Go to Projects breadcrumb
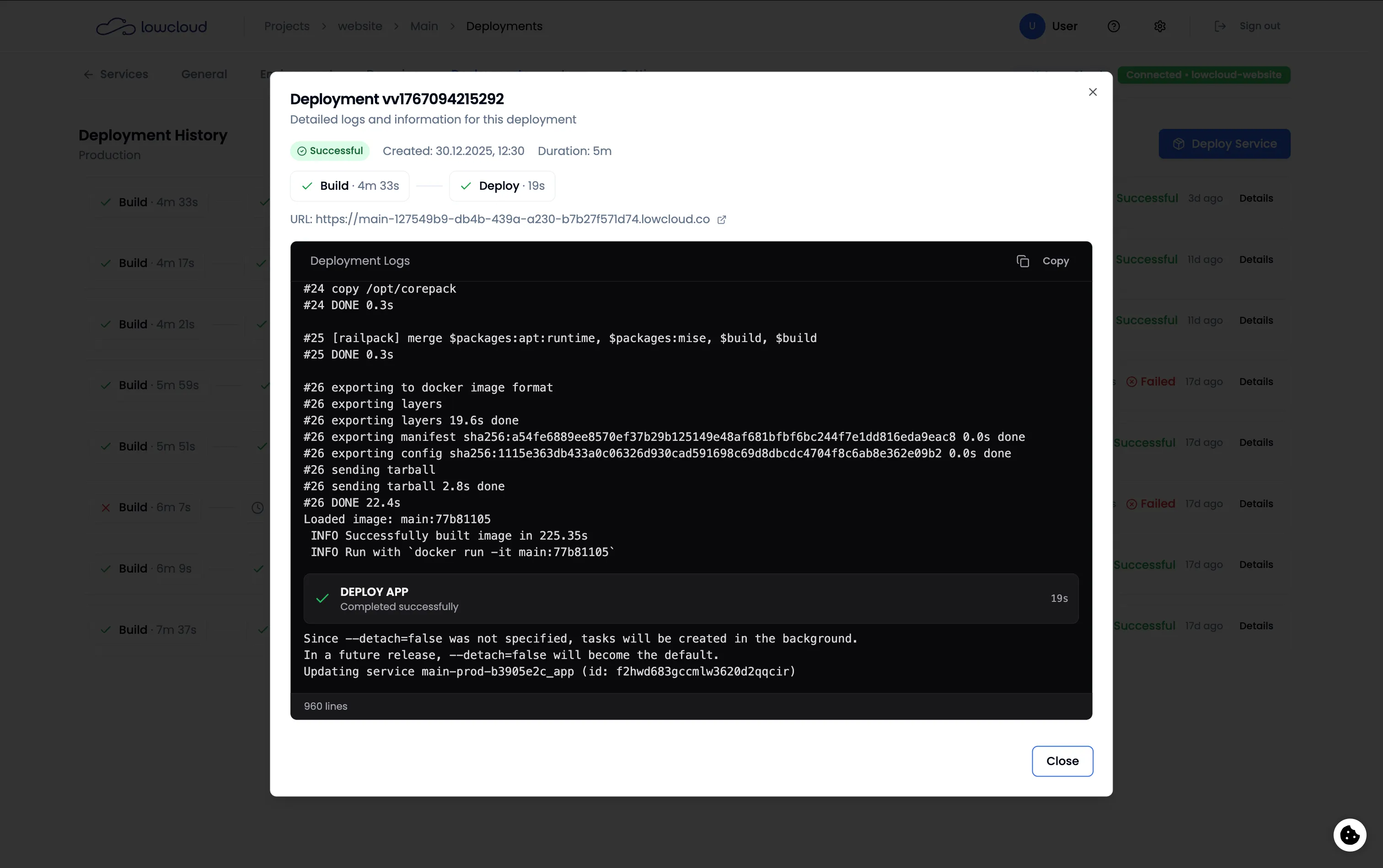Screen dimensions: 1383x868 coord(286,27)
